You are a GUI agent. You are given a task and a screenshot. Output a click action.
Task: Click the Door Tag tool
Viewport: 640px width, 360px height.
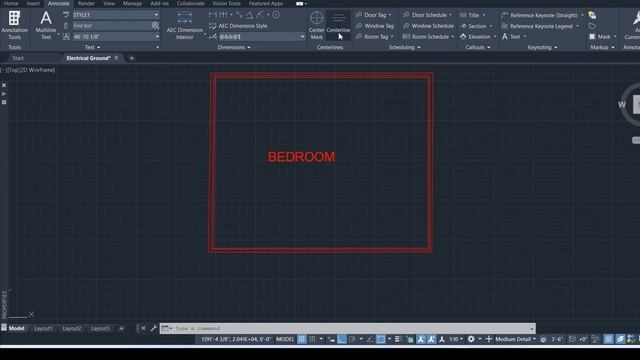click(x=371, y=15)
